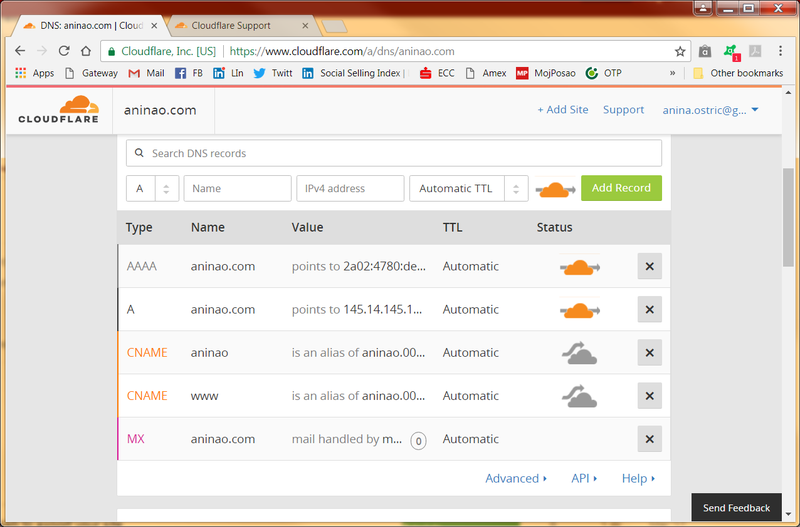The height and width of the screenshot is (527, 800).
Task: Toggle grey cloud for www CNAME record
Action: pos(579,396)
